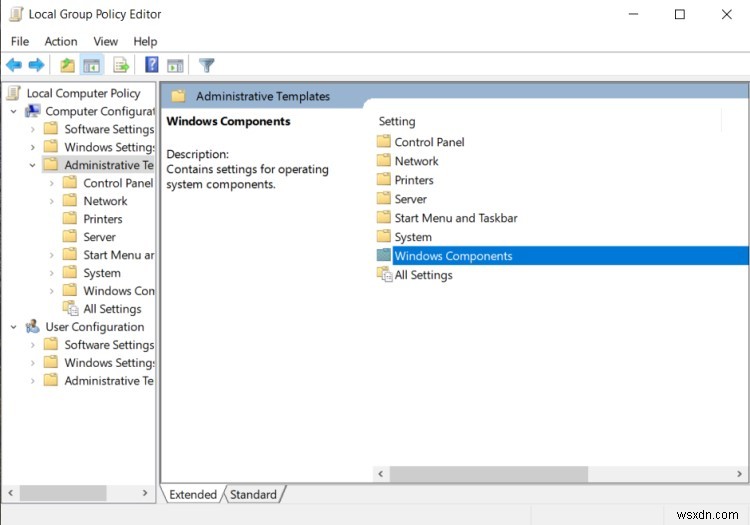The image size is (750, 525).
Task: Select Software Settings under User Configuration
Action: pos(109,345)
